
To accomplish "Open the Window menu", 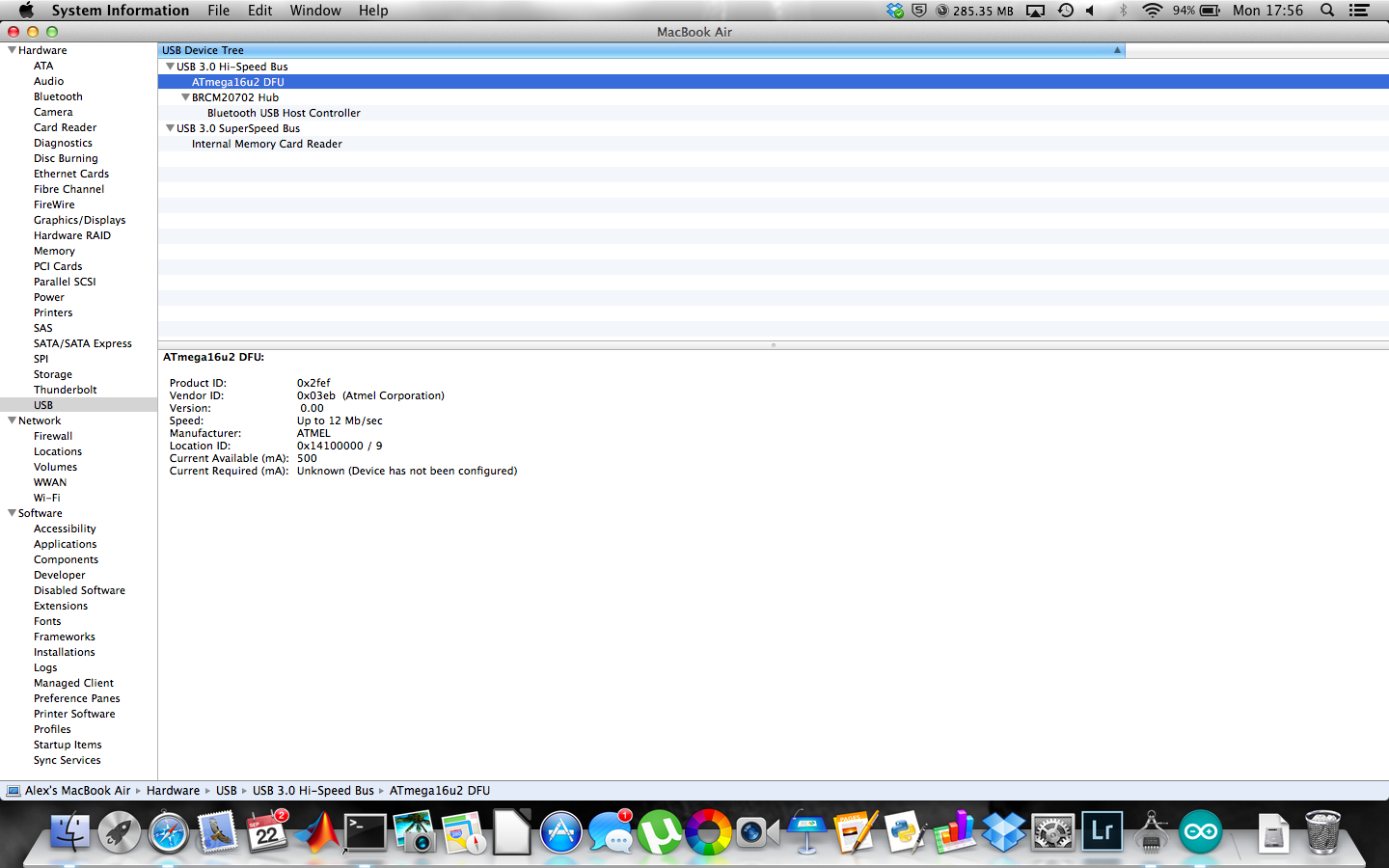I will point(315,11).
